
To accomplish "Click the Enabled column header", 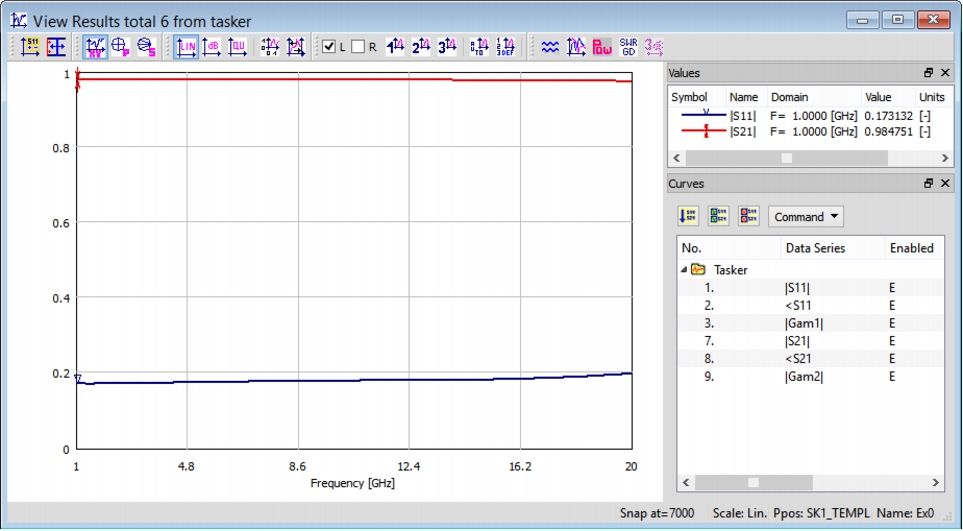I will pos(914,248).
